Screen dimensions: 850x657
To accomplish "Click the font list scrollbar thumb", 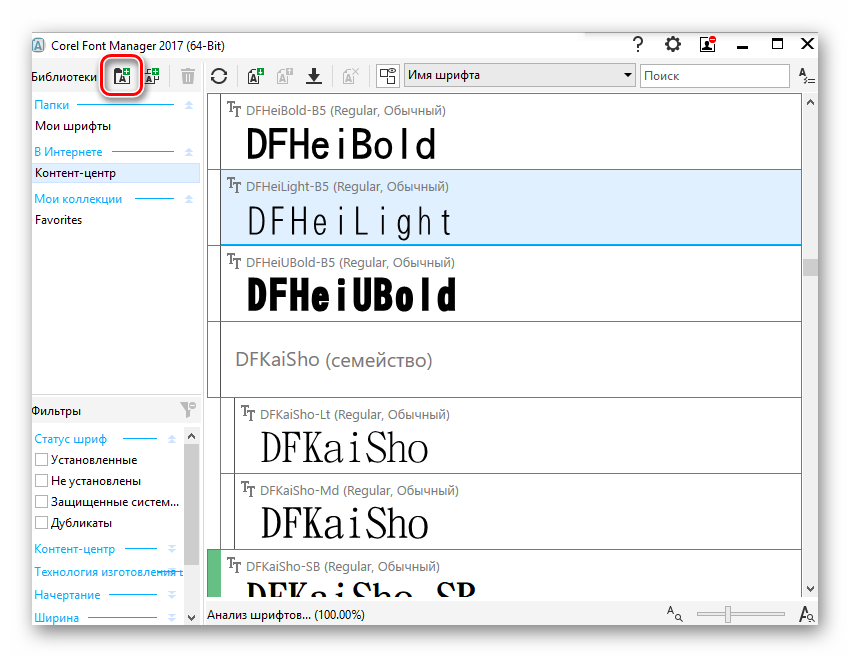I will point(810,268).
